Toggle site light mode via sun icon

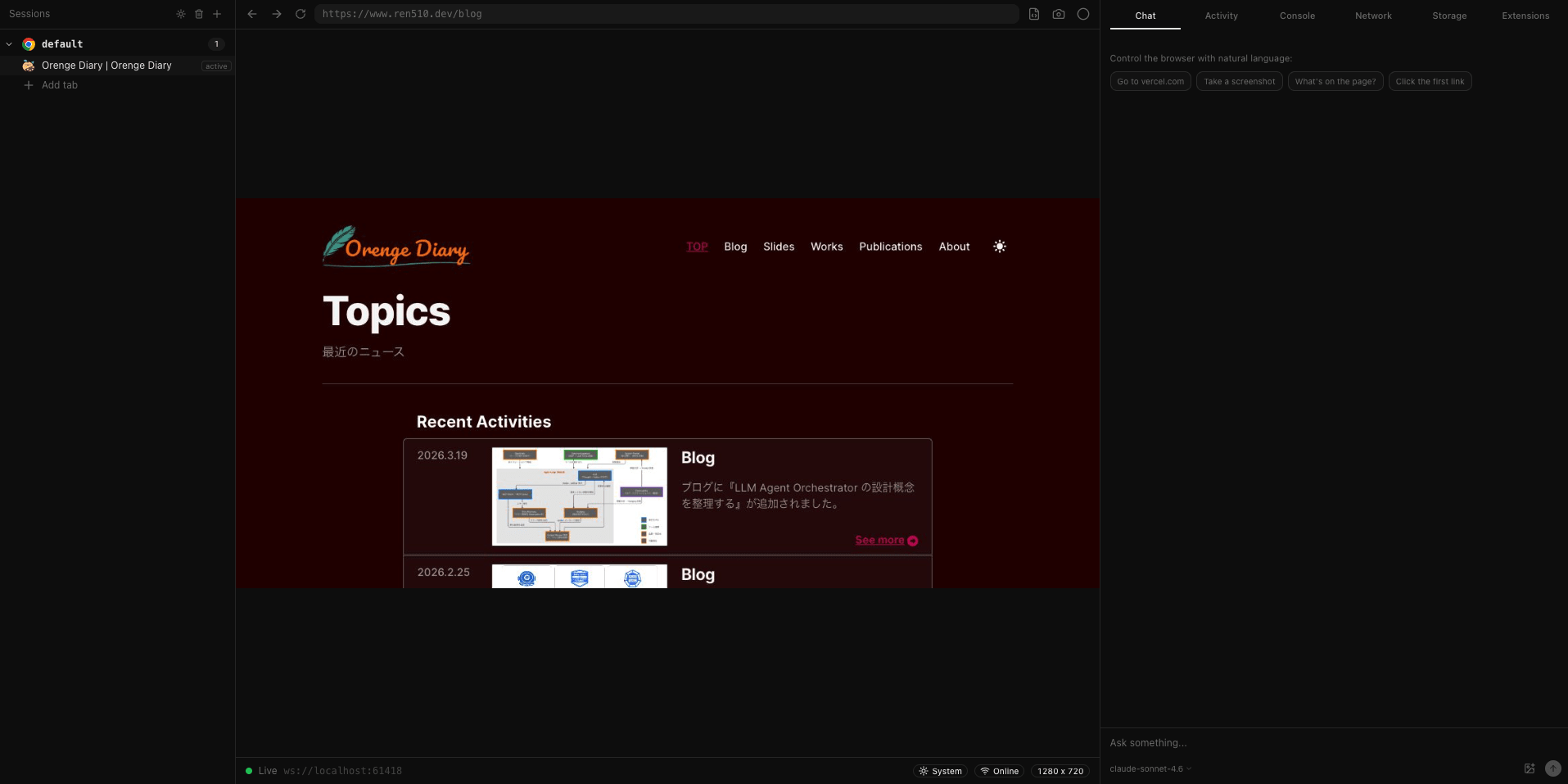tap(1000, 247)
